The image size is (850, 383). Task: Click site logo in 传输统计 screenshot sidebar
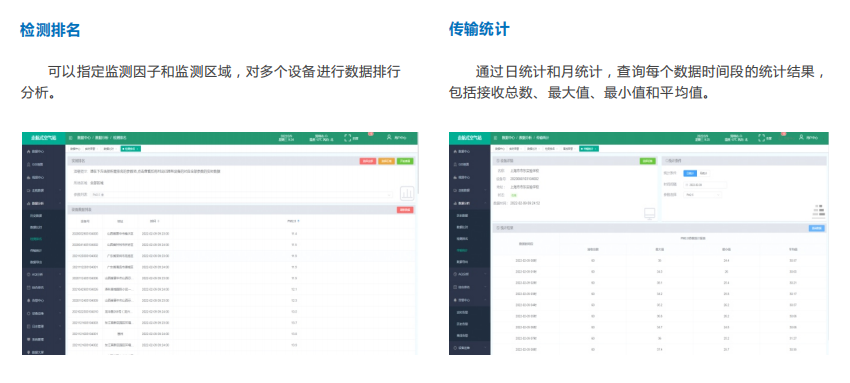(x=470, y=138)
